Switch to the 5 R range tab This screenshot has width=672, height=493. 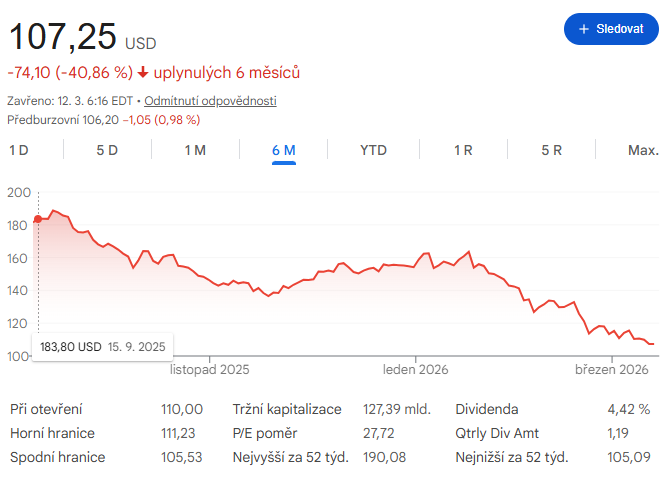point(552,150)
